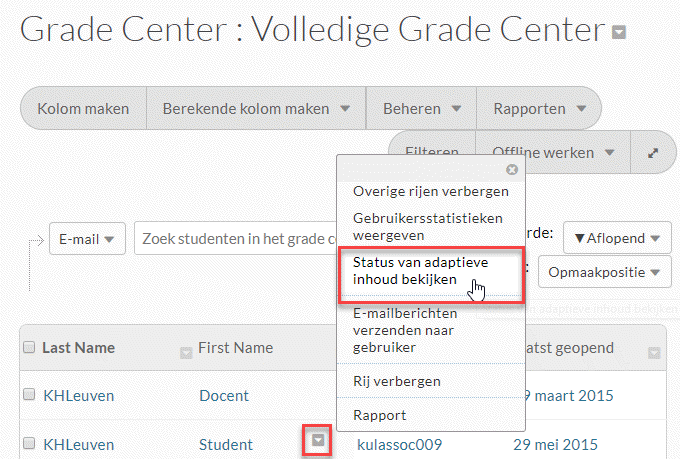Image resolution: width=680 pixels, height=459 pixels.
Task: Click the student search input field
Action: pos(236,239)
